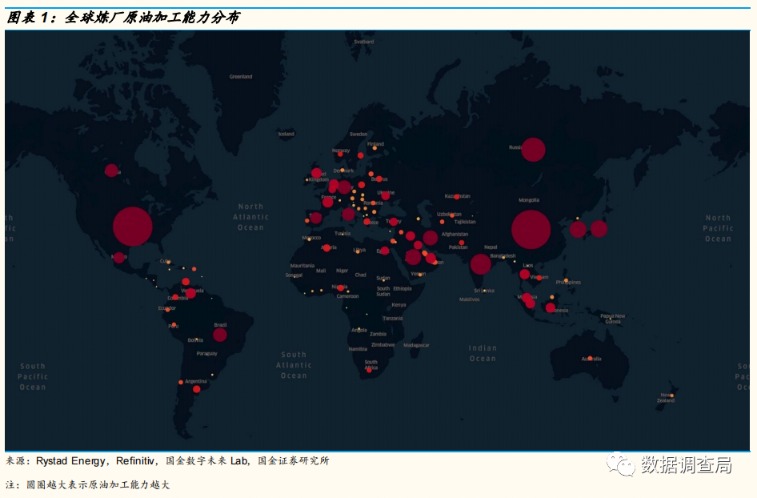
Task: Click the WeChat logo icon in watermark
Action: point(624,464)
